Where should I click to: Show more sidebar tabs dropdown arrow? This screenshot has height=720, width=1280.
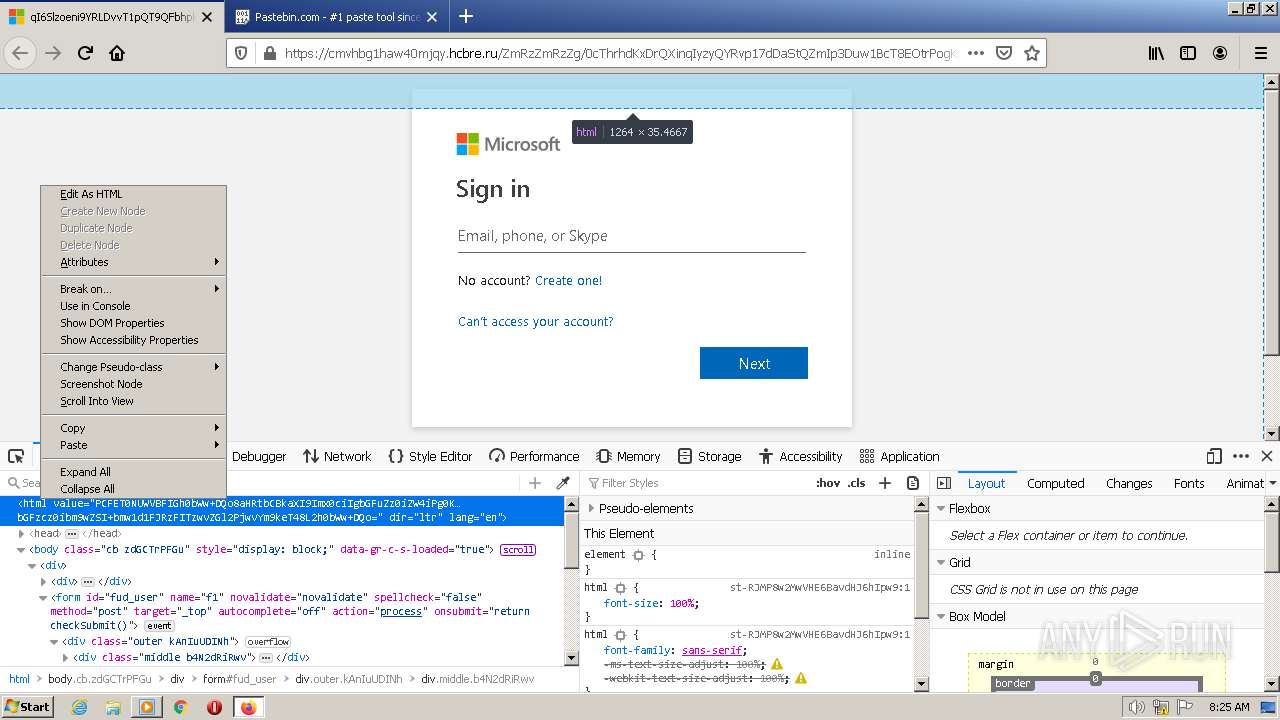[1271, 483]
